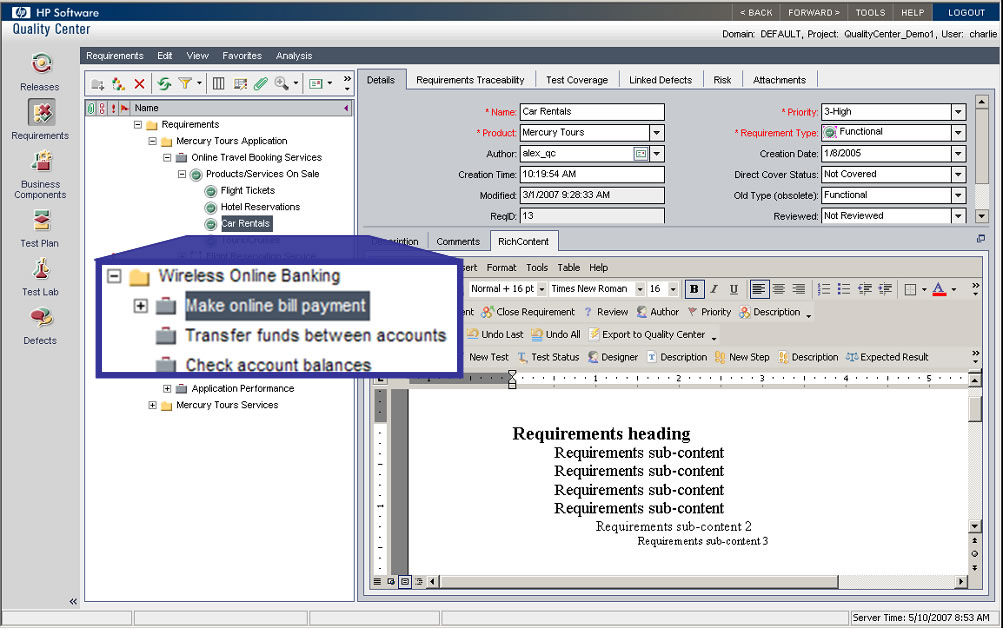This screenshot has width=1004, height=629.
Task: Open the Times New Roman font dropdown
Action: pos(639,290)
